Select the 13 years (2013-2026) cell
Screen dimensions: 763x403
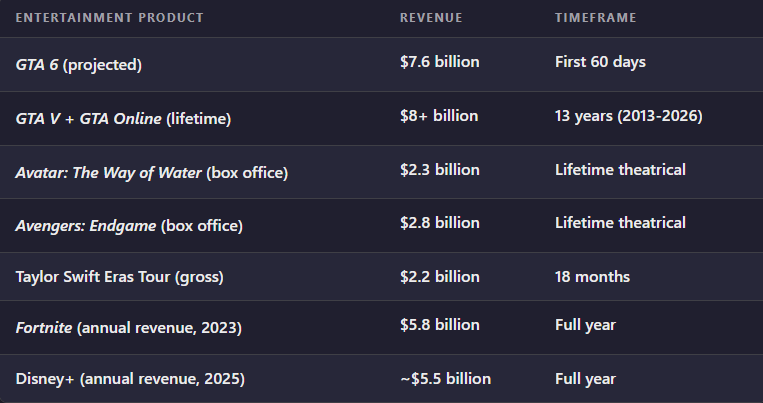(629, 116)
